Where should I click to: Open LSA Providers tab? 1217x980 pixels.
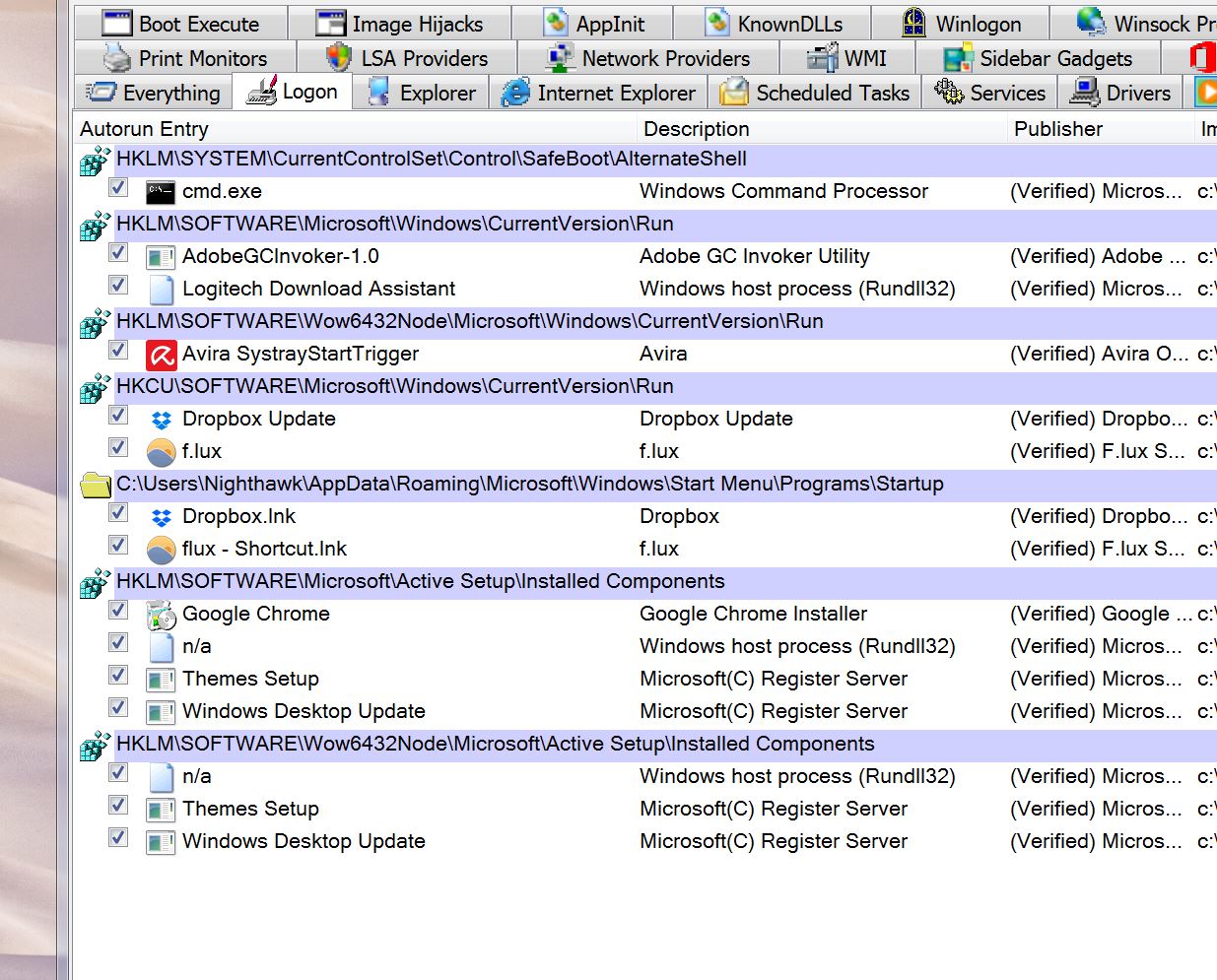(407, 58)
